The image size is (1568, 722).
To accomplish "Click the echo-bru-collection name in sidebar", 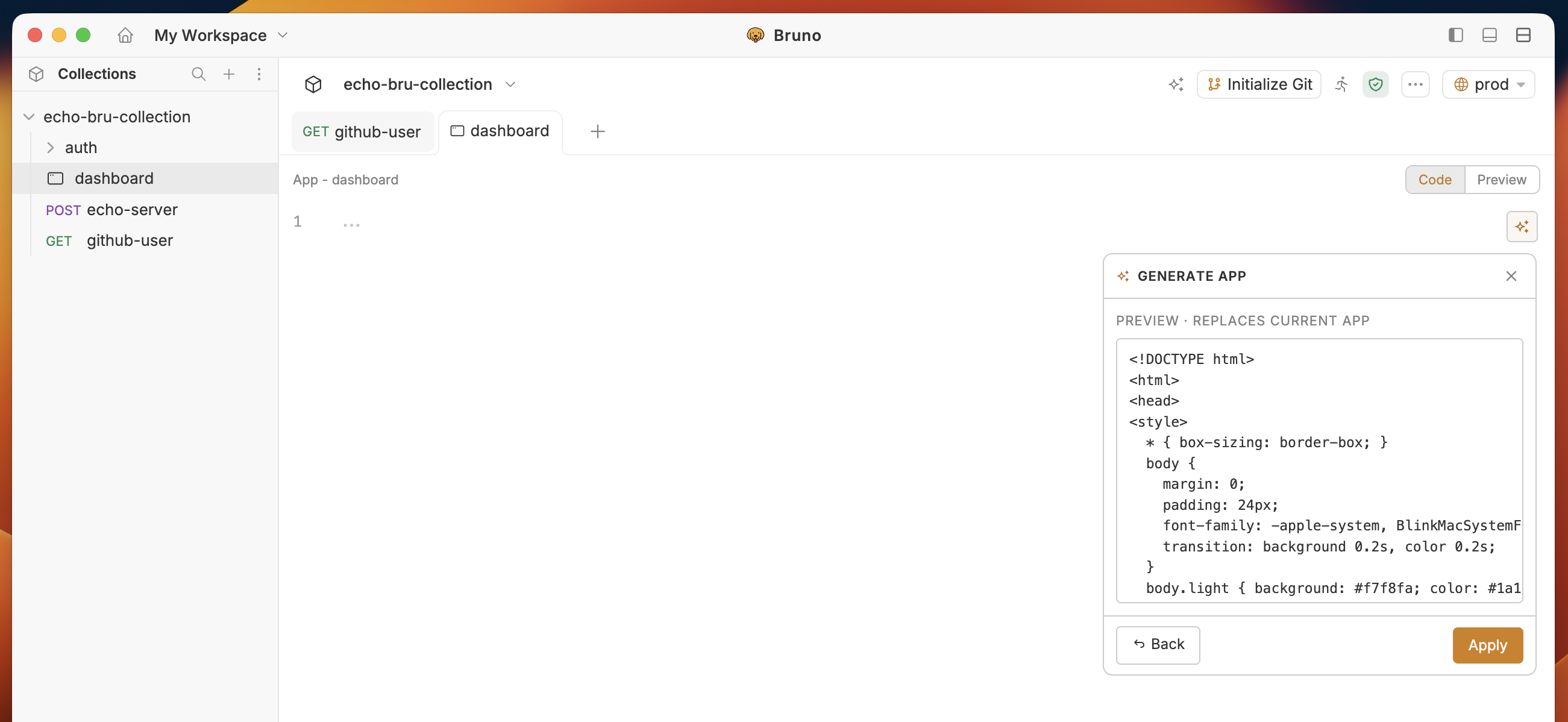I will point(117,117).
